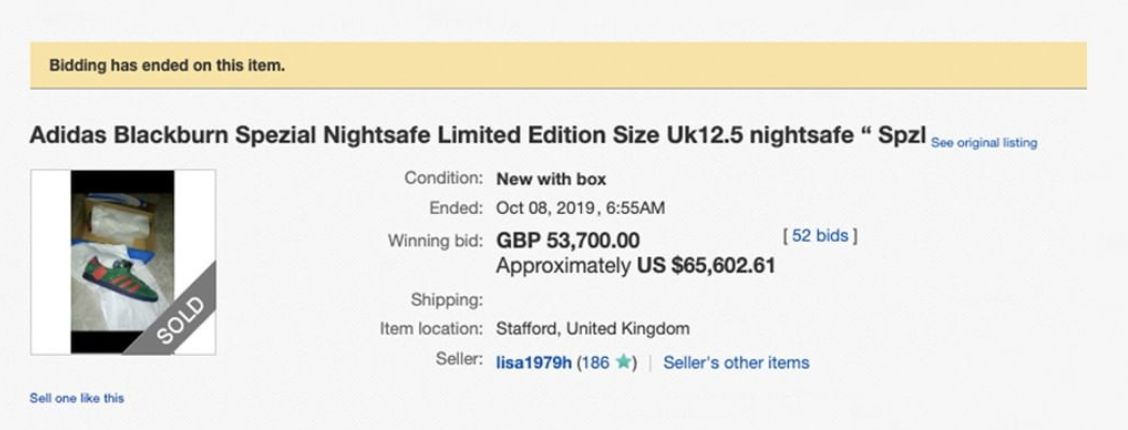Click the gray SOLD ribbon on the photo
The image size is (1128, 430).
(182, 315)
